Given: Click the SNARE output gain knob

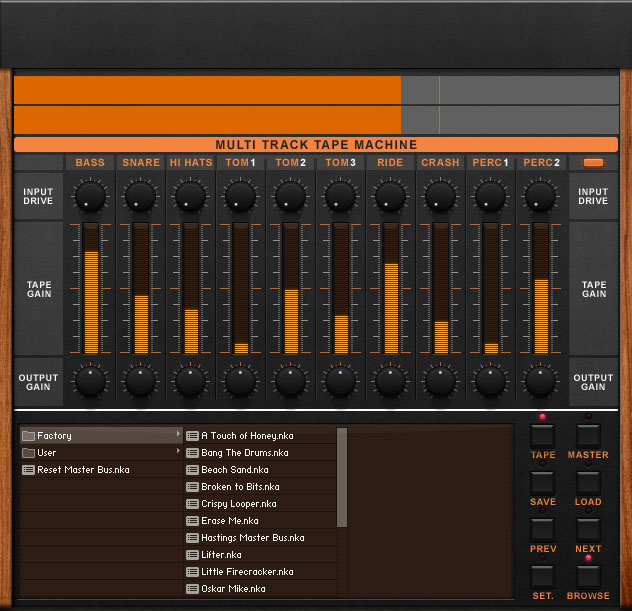Looking at the screenshot, I should click(x=140, y=381).
